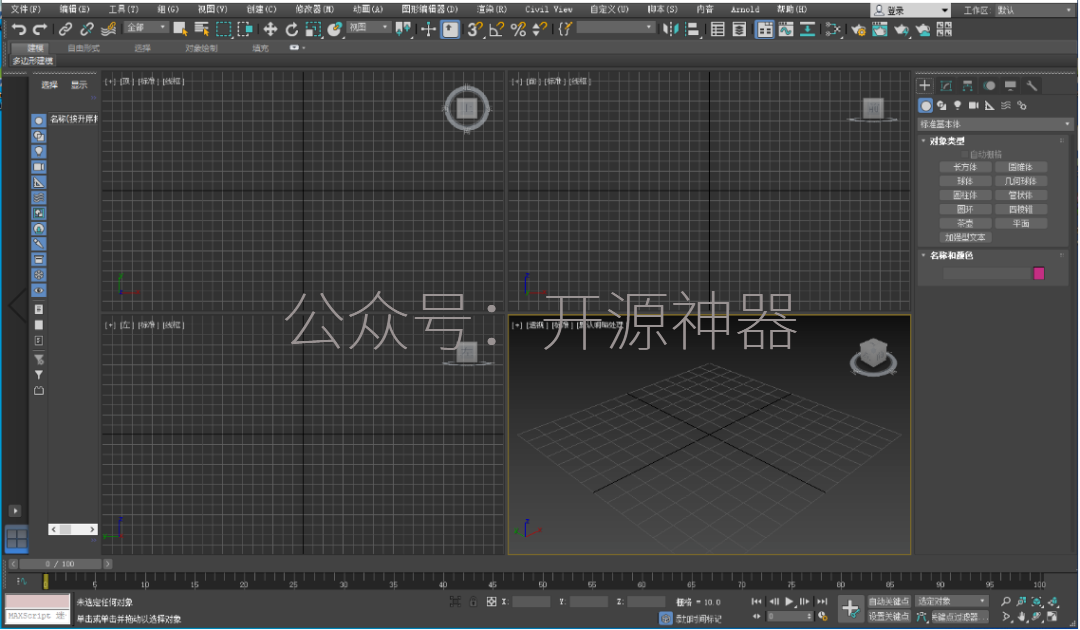Open the Rendered Frame Window
Image resolution: width=1080 pixels, height=630 pixels.
(x=880, y=29)
